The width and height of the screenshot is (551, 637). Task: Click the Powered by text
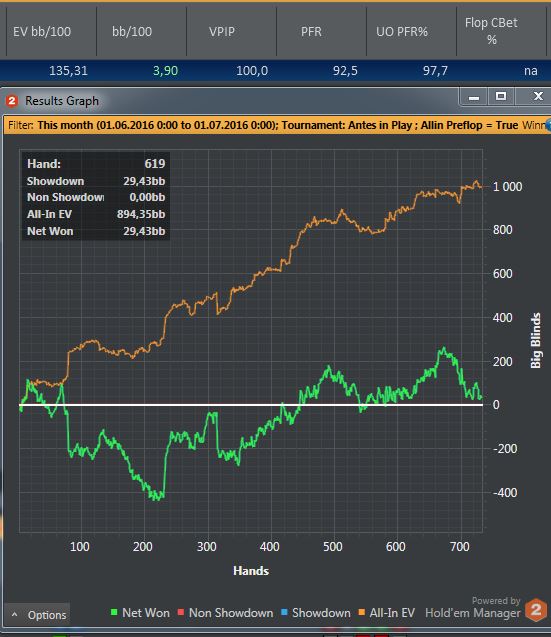pos(496,600)
